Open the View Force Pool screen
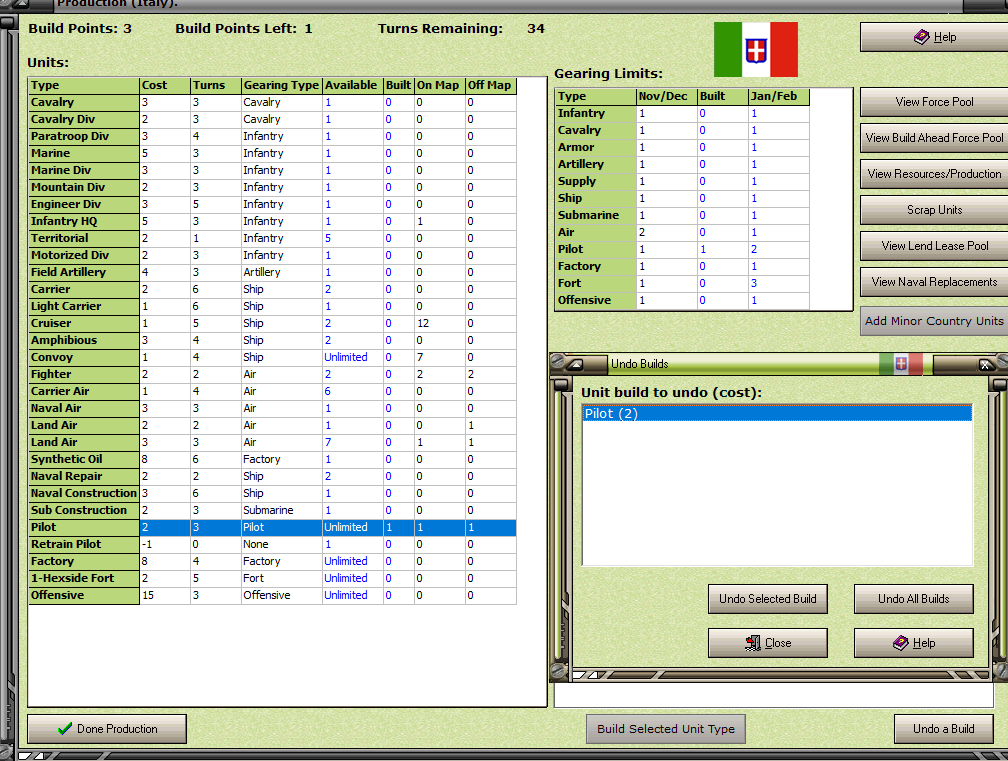 (933, 101)
